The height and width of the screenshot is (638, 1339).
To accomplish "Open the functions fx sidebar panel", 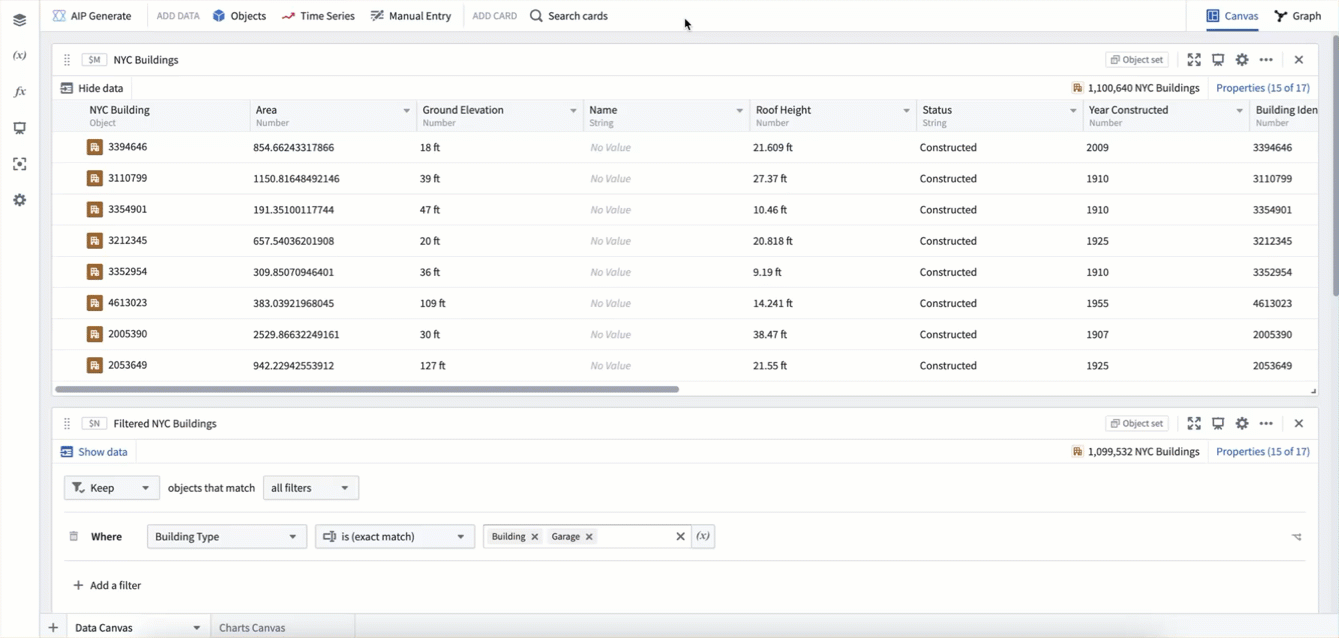I will (19, 92).
